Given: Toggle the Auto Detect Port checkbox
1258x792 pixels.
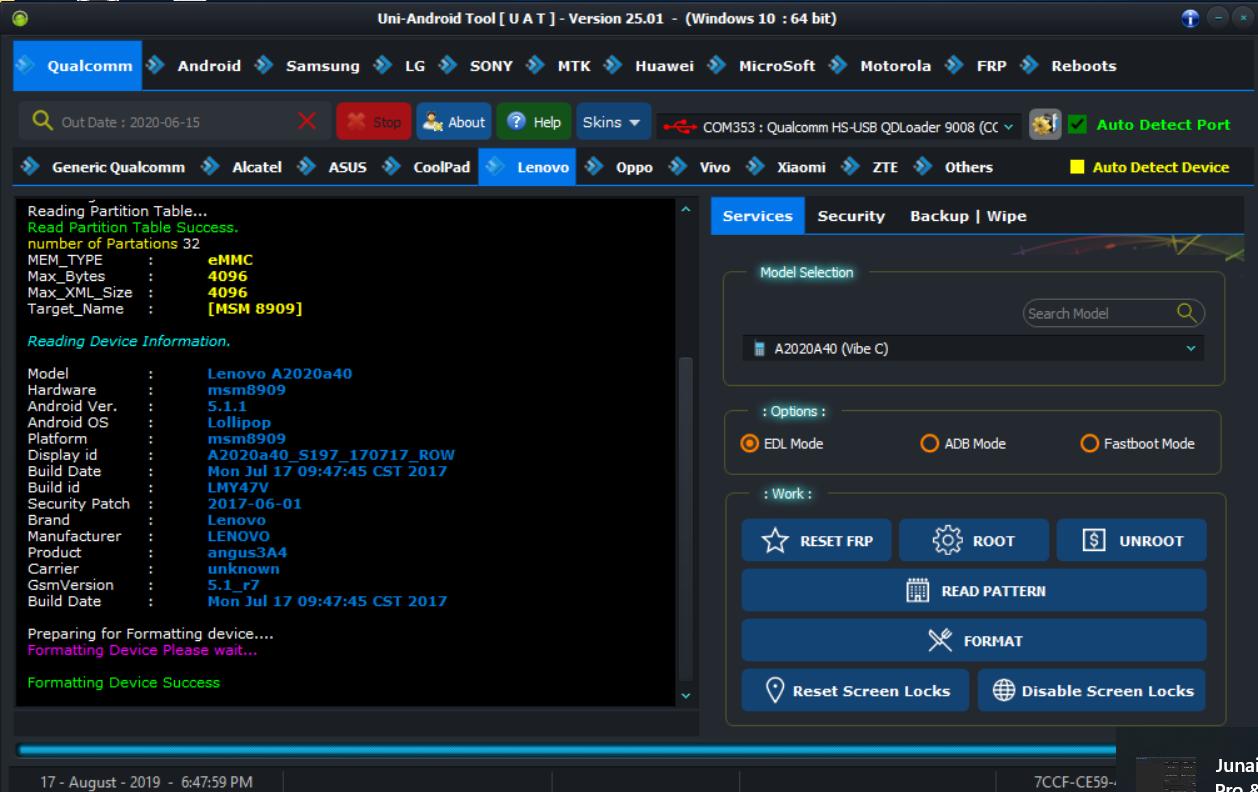Looking at the screenshot, I should coord(1077,124).
